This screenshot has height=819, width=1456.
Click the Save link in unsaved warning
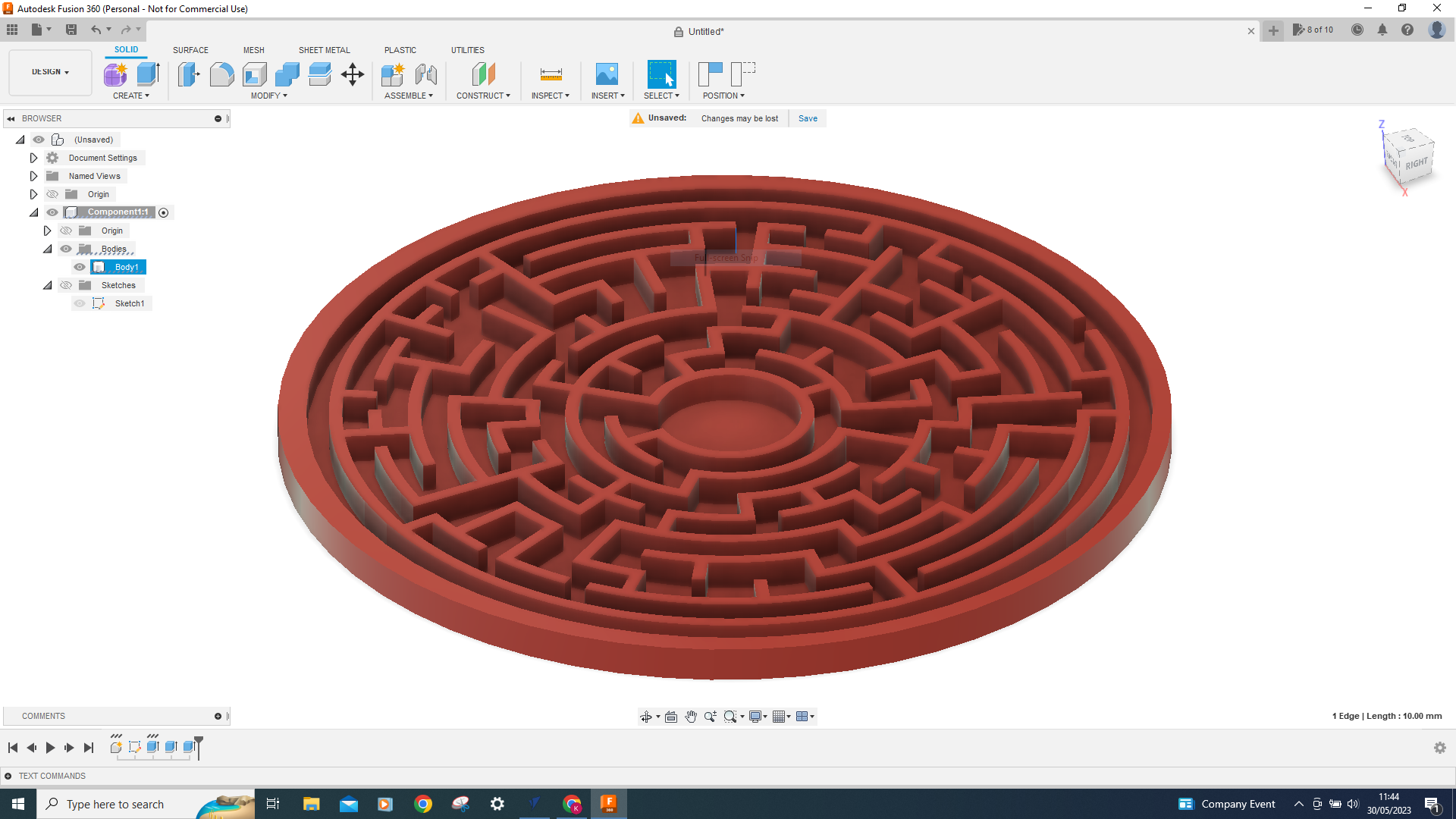tap(808, 118)
